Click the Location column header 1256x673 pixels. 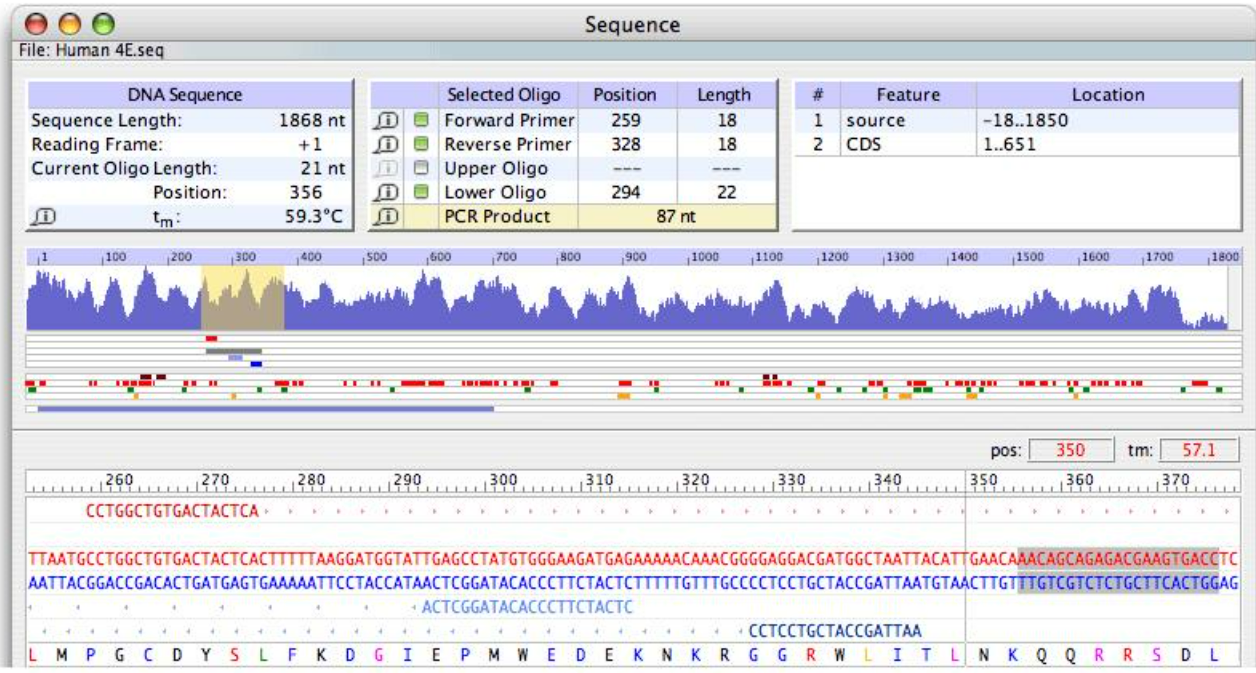(1107, 95)
